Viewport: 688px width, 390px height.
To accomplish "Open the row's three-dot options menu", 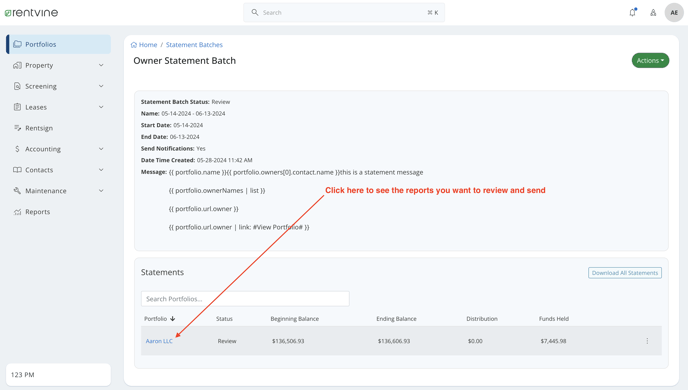I will [x=647, y=341].
